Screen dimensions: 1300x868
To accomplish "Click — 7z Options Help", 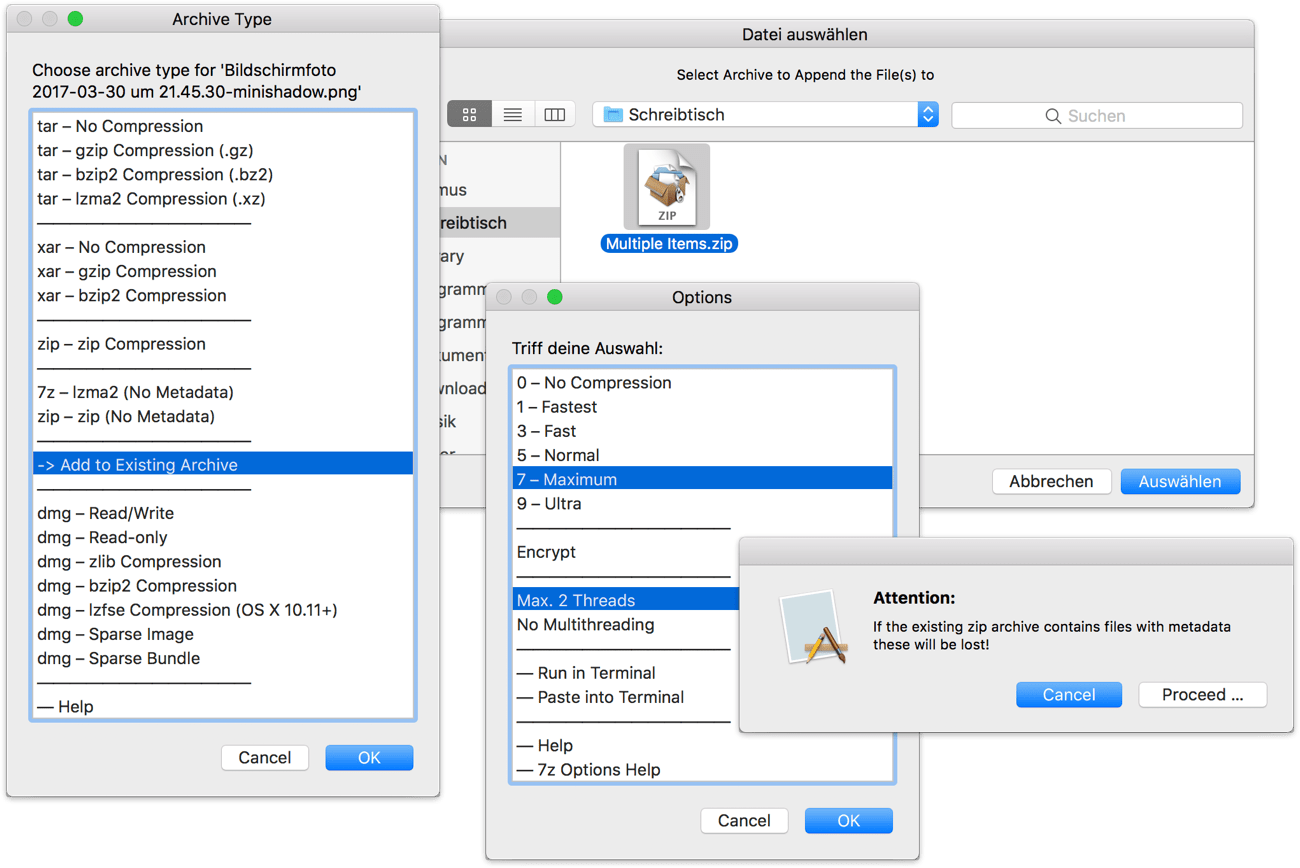I will point(702,770).
